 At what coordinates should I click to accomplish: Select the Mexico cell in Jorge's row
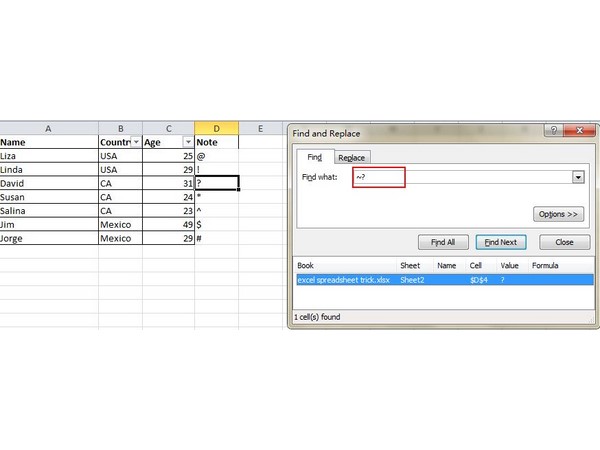(x=121, y=239)
